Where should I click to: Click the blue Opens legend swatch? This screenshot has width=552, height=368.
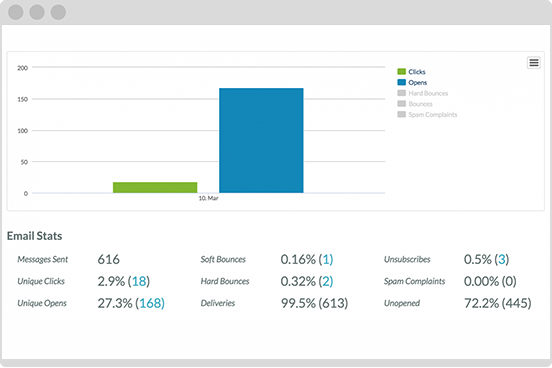[402, 82]
